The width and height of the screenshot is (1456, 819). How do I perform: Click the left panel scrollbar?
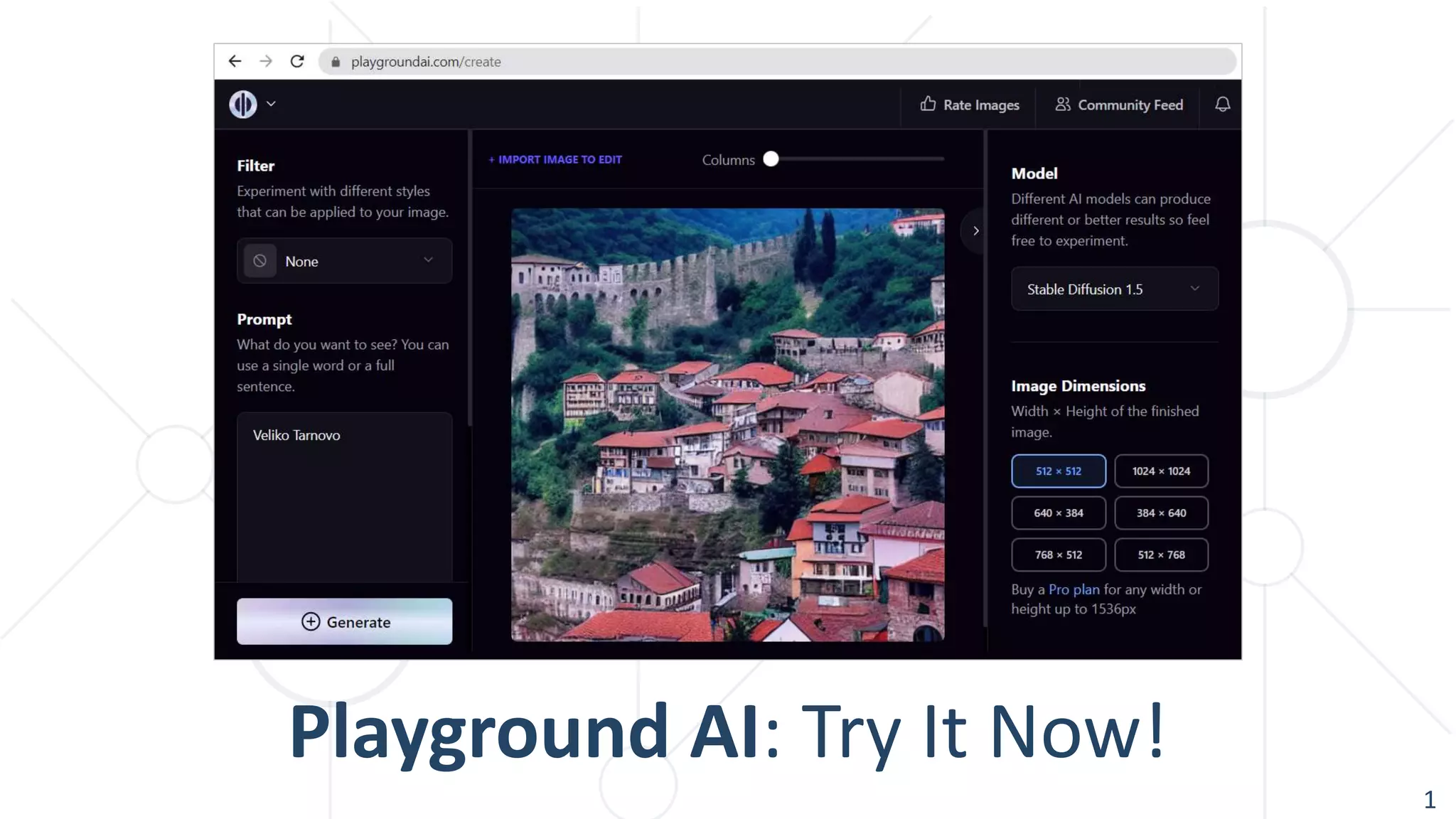(x=469, y=277)
